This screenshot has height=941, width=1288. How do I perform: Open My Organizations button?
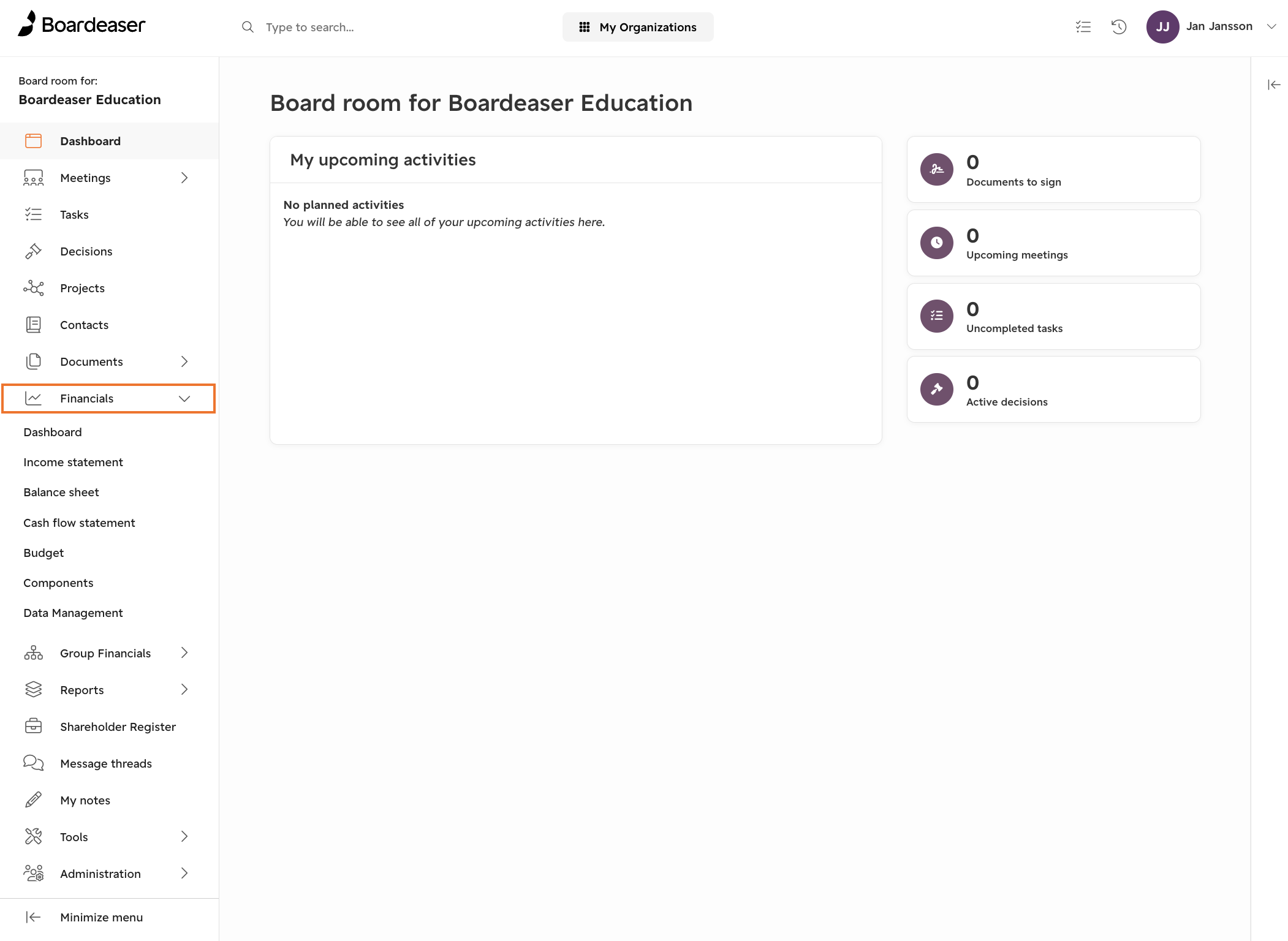coord(638,27)
